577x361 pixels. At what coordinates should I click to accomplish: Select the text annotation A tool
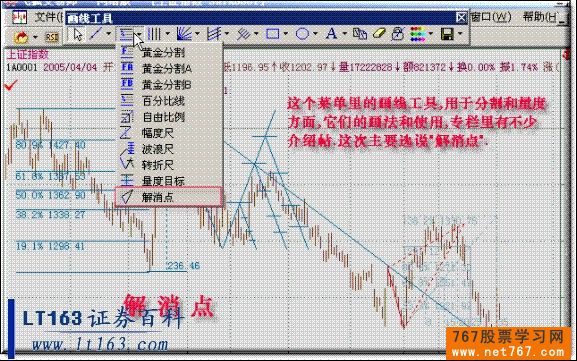tap(331, 34)
